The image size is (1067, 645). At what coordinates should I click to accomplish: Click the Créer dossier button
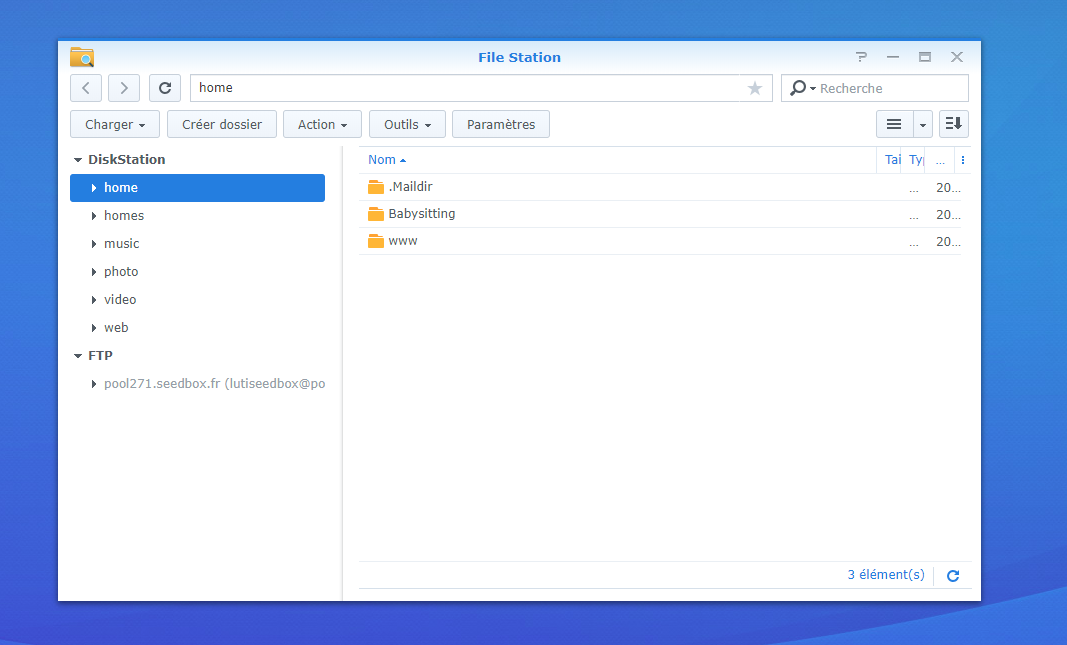coord(222,124)
